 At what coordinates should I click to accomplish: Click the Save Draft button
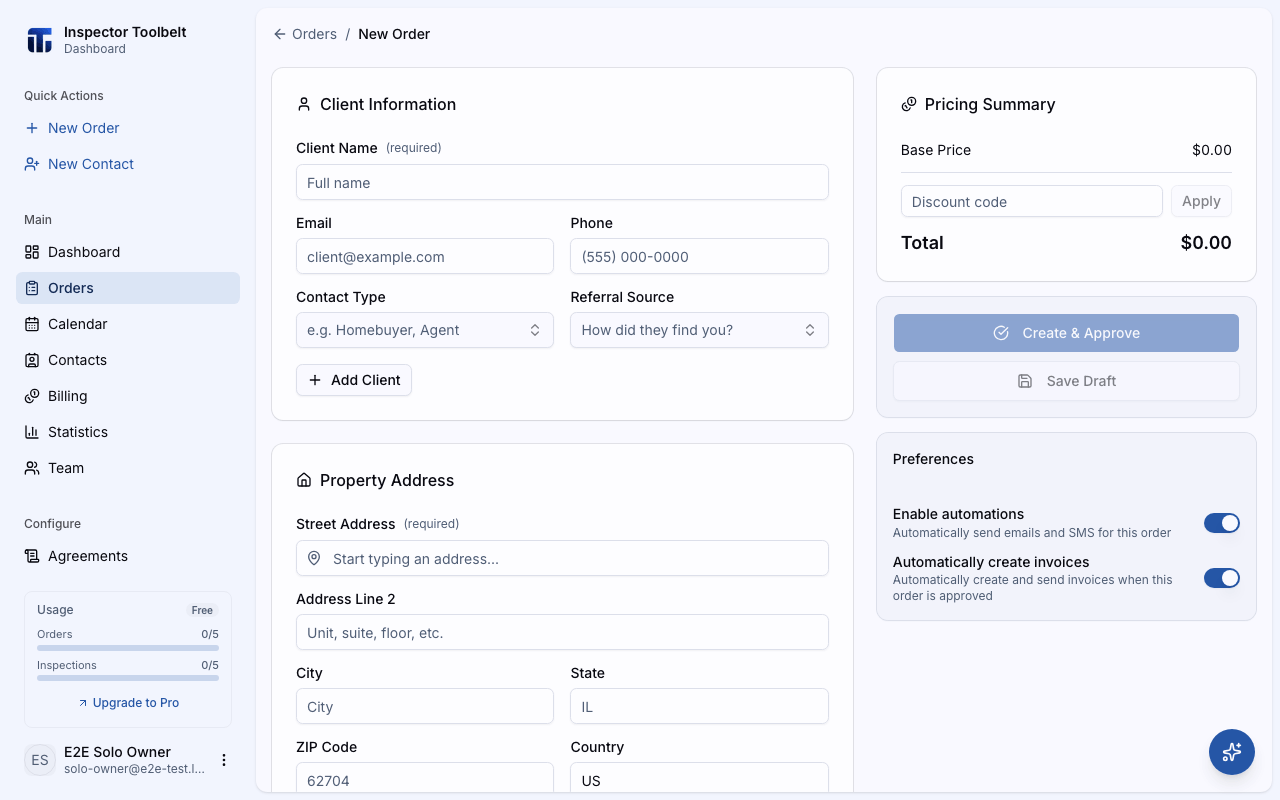pyautogui.click(x=1066, y=381)
